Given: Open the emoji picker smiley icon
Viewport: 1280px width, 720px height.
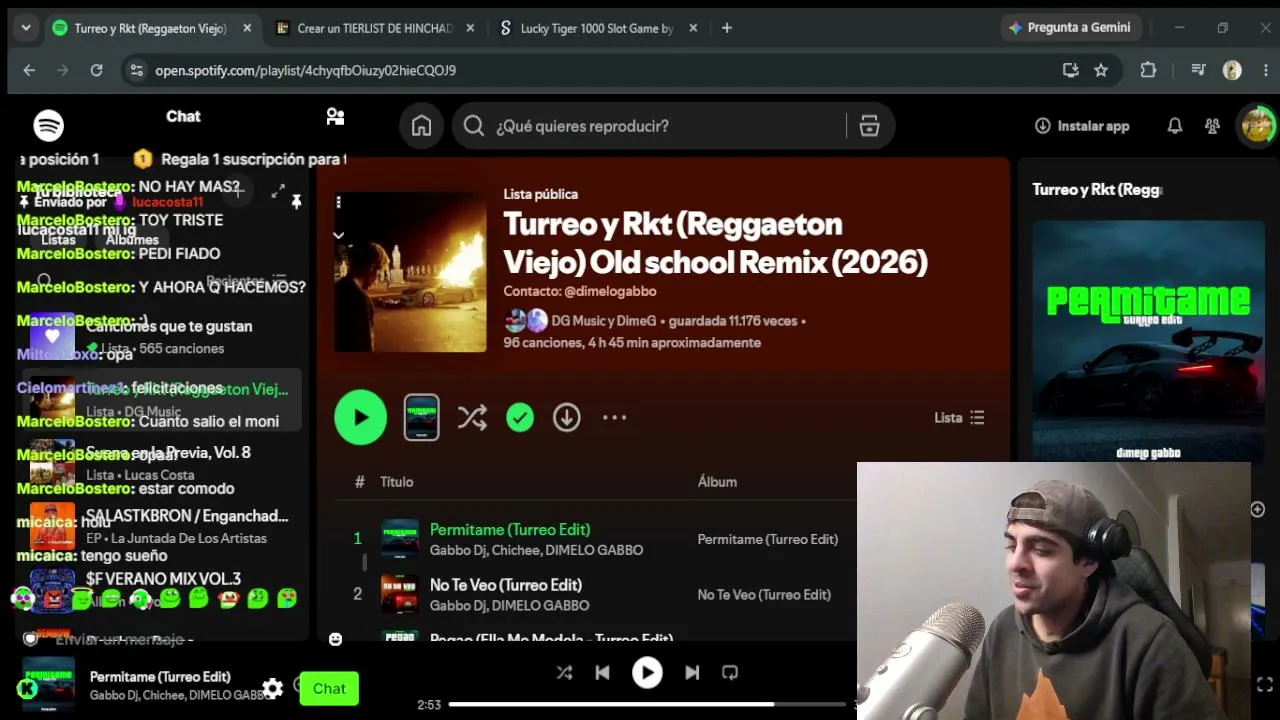Looking at the screenshot, I should point(335,639).
